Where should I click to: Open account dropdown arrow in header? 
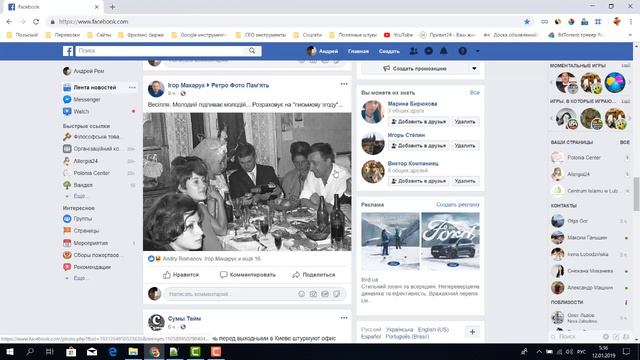click(478, 51)
